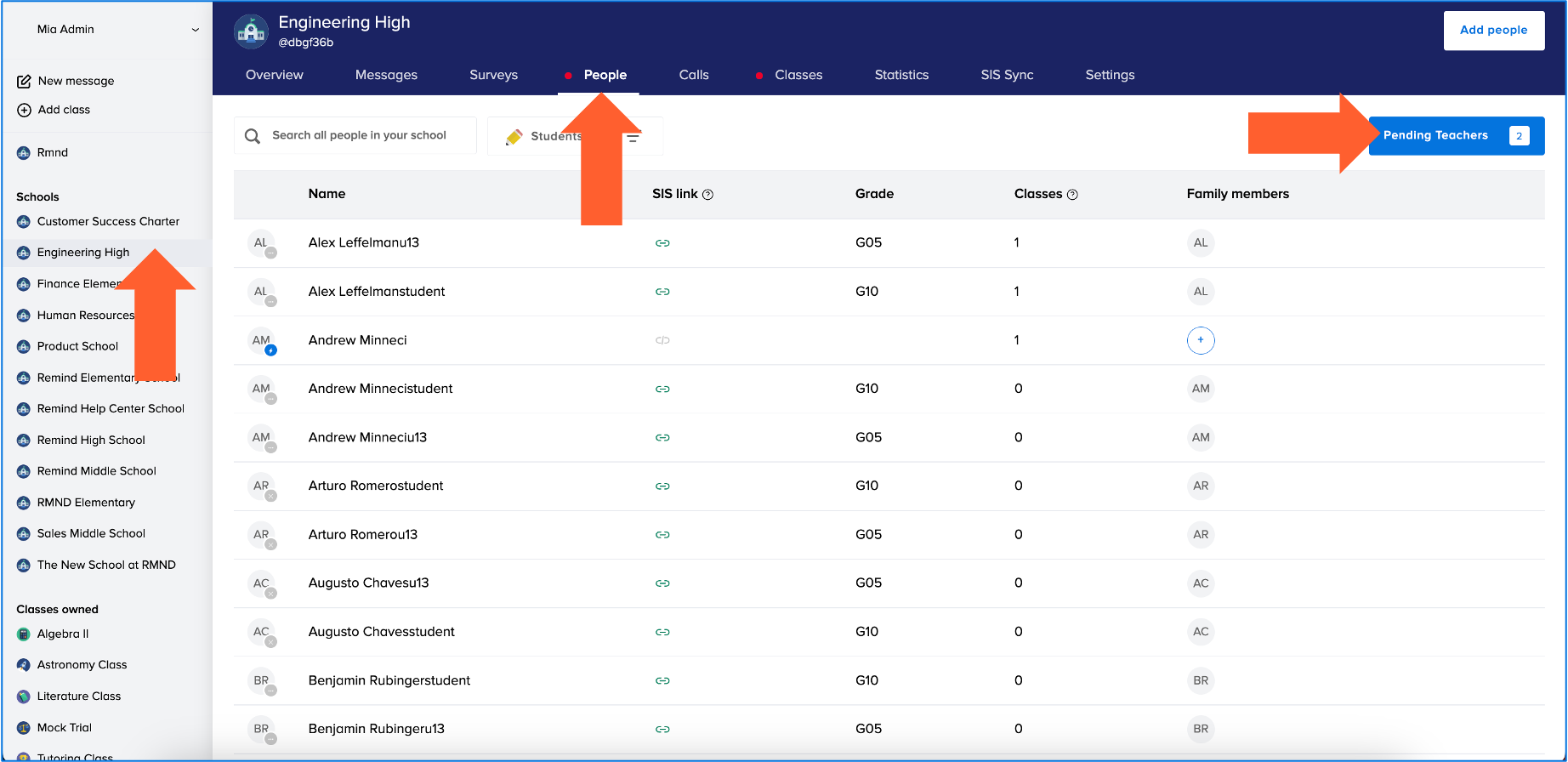Viewport: 1568px width, 762px height.
Task: Select Remind High School in sidebar
Action: (x=91, y=441)
